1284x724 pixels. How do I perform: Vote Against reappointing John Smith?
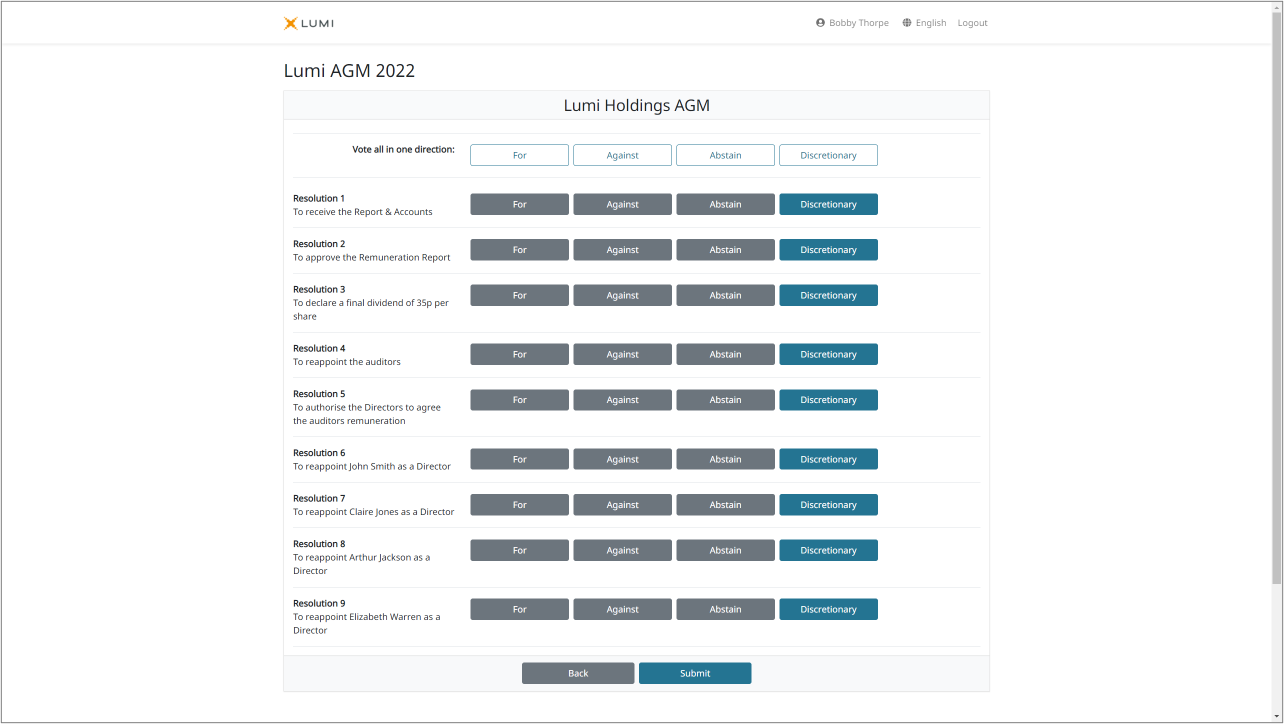tap(622, 459)
